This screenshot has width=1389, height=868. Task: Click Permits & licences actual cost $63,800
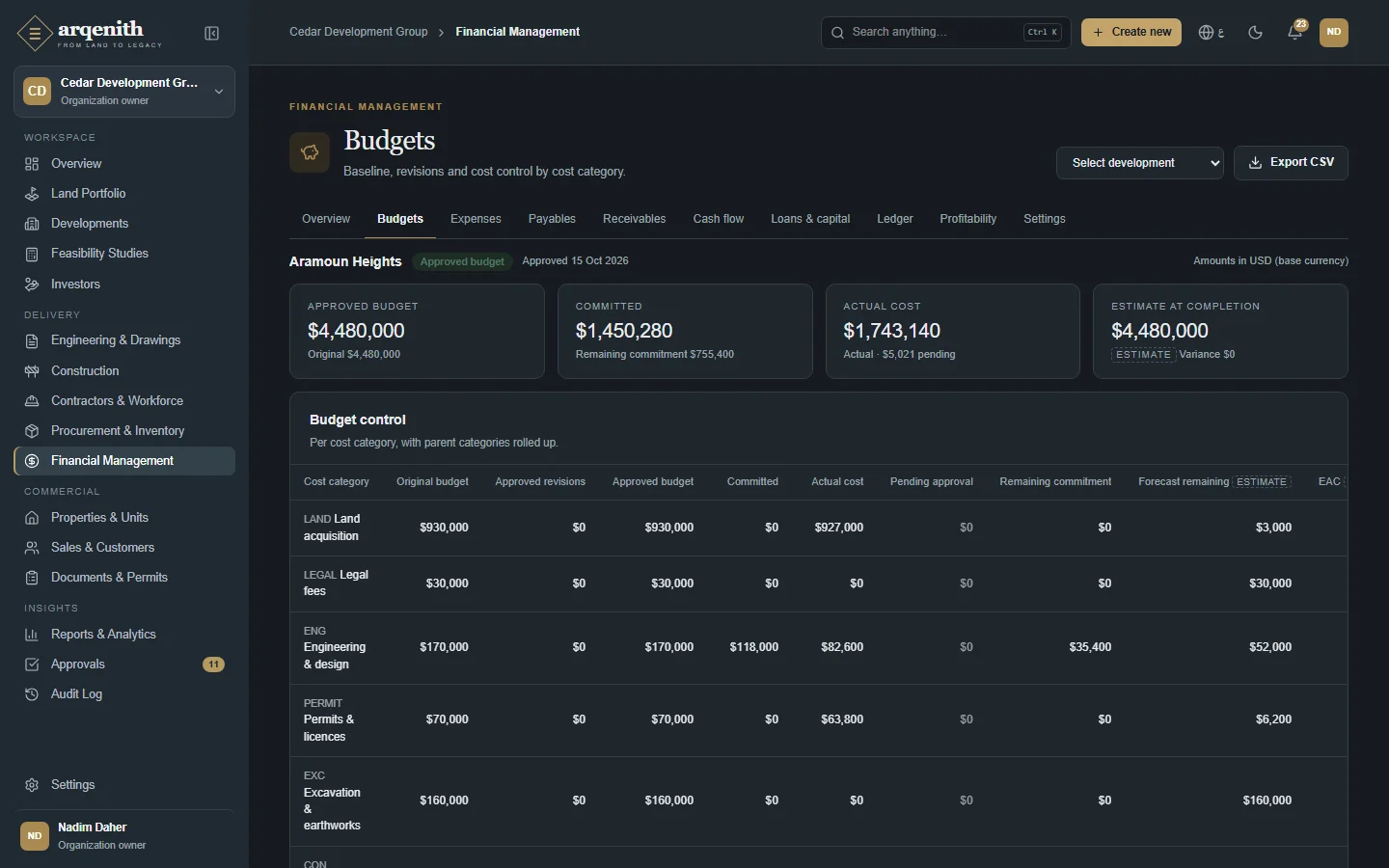pyautogui.click(x=841, y=719)
